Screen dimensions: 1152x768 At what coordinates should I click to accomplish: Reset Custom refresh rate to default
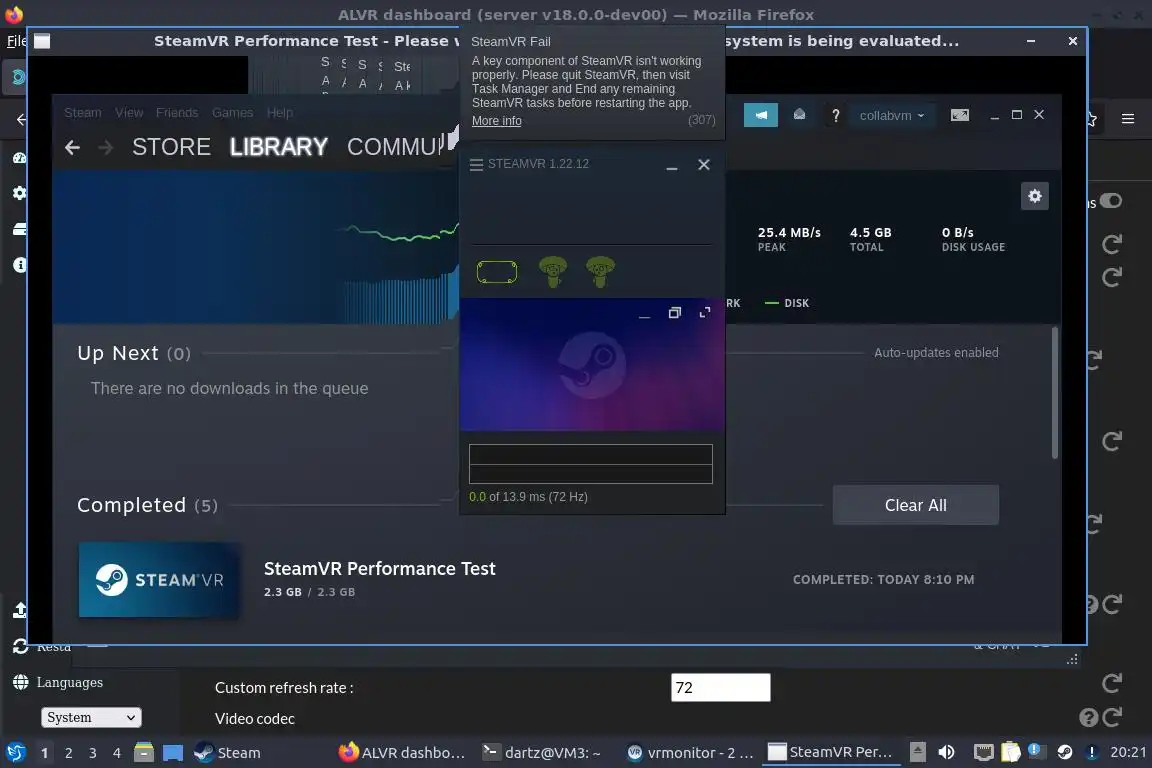[1112, 683]
